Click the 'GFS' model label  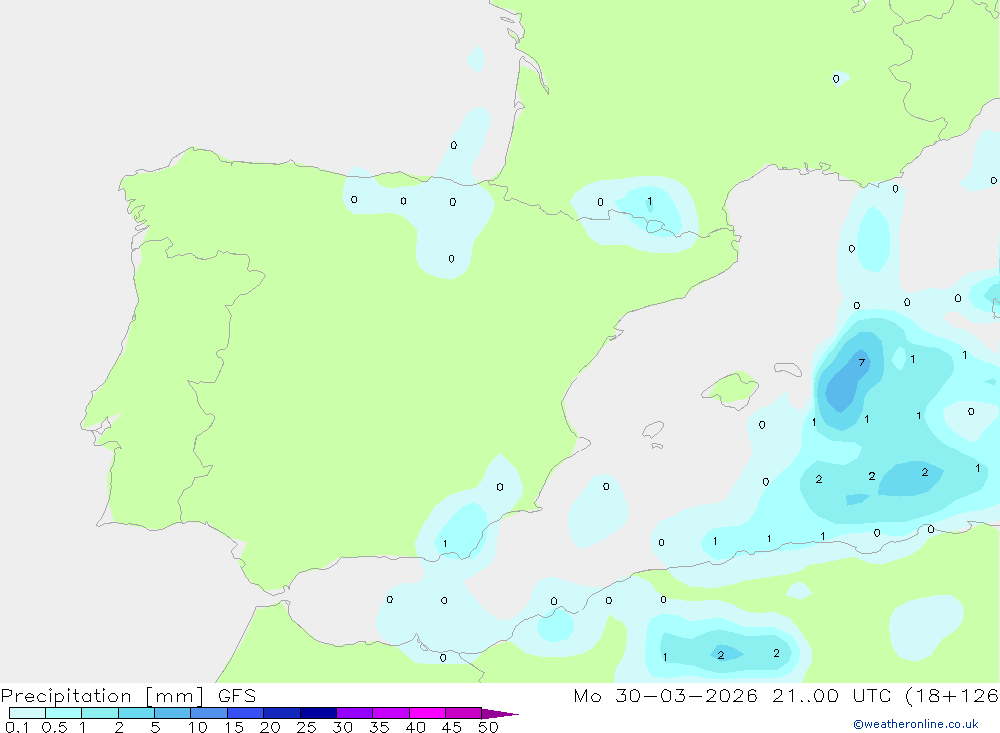(237, 696)
